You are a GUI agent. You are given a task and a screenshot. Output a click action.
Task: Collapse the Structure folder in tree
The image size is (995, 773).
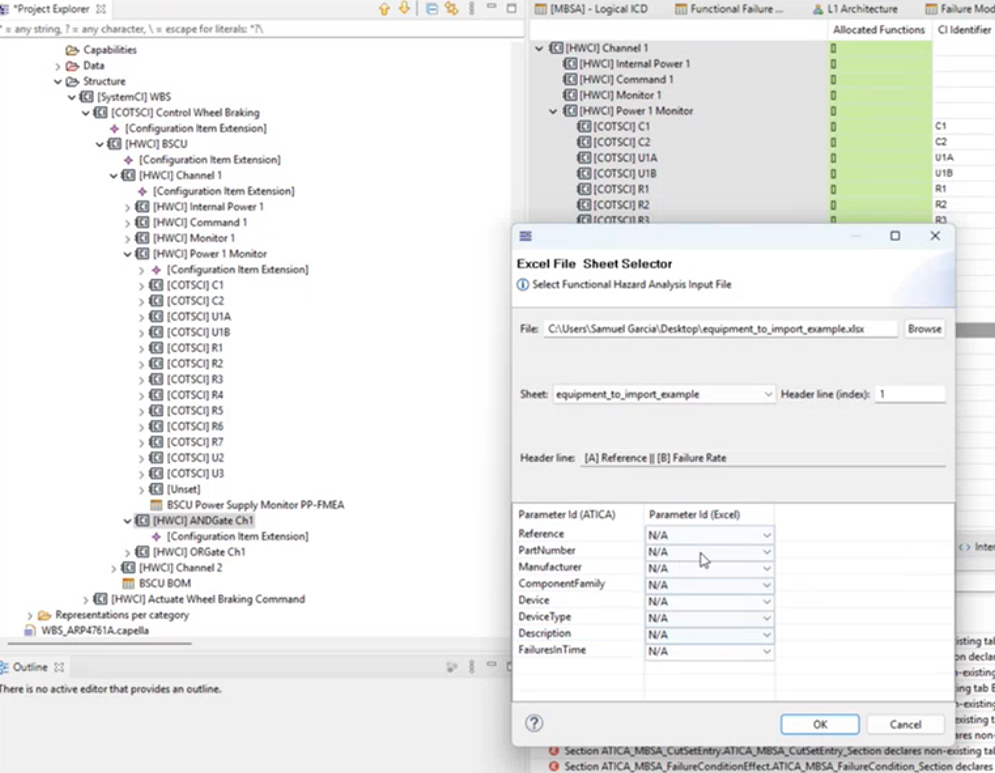pyautogui.click(x=58, y=81)
